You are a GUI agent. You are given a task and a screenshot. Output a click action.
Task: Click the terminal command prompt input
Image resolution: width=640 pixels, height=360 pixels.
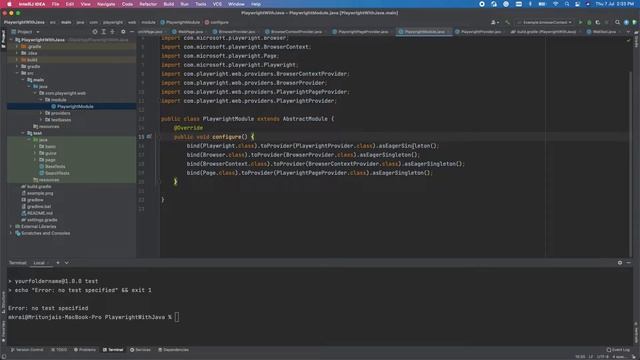[x=177, y=317]
